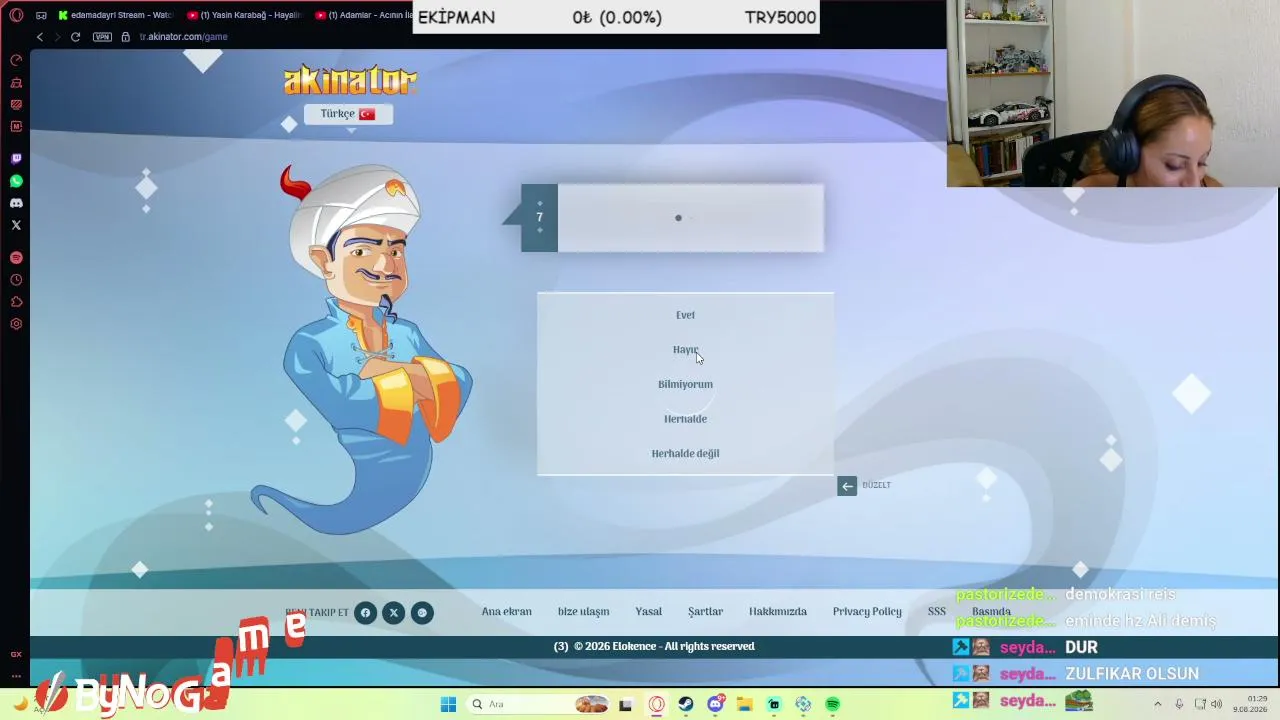Open Discord from the Opera sidebar
1280x720 pixels.
(16, 203)
